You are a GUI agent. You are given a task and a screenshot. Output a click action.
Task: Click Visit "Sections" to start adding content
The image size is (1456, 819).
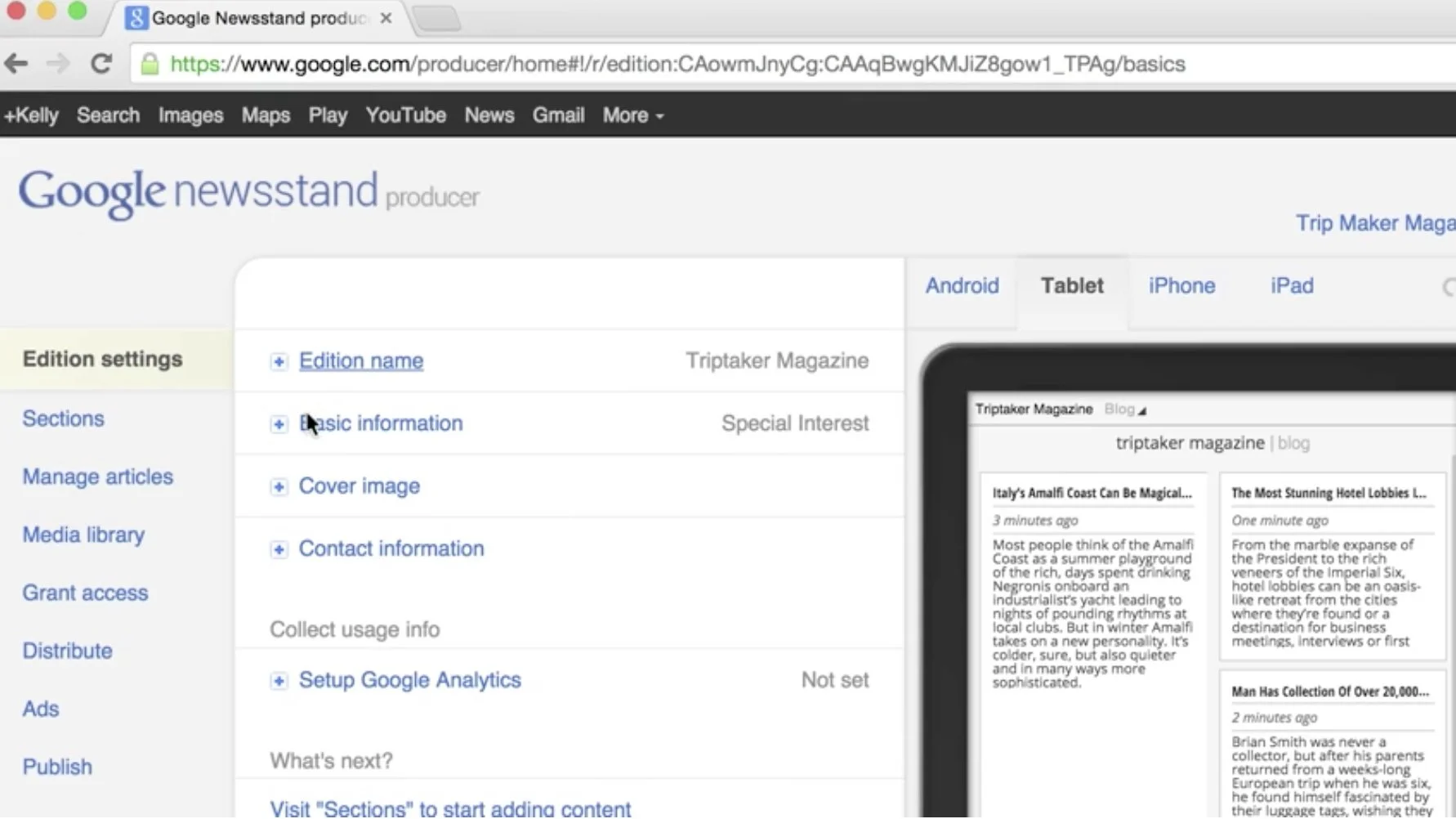click(x=450, y=808)
